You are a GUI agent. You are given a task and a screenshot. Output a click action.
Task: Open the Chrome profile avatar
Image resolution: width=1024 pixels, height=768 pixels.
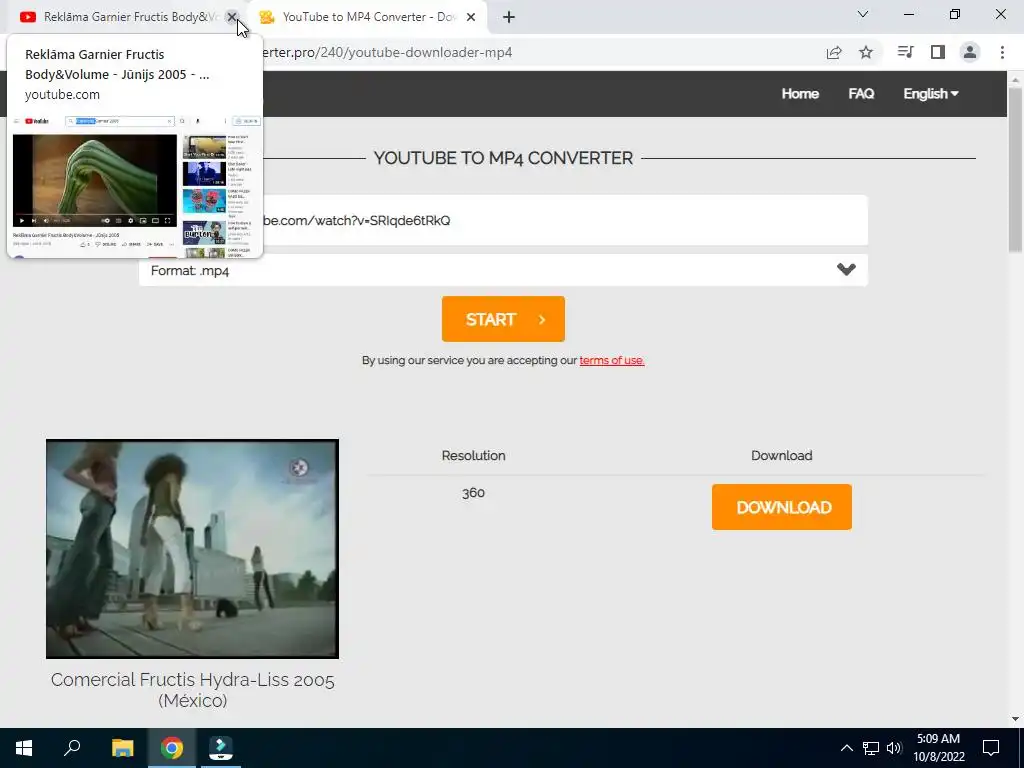point(970,52)
